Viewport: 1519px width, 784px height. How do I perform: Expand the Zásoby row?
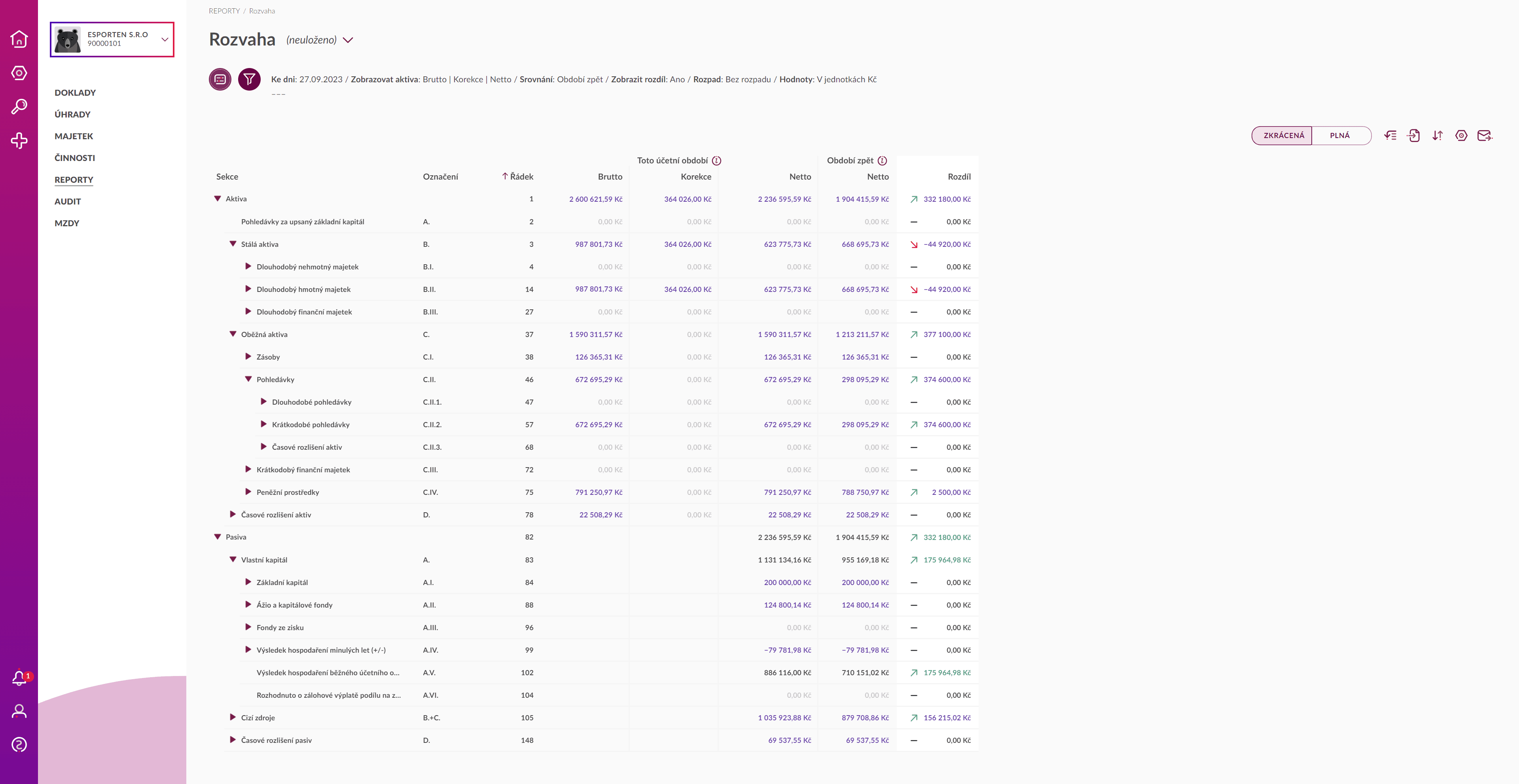click(248, 356)
